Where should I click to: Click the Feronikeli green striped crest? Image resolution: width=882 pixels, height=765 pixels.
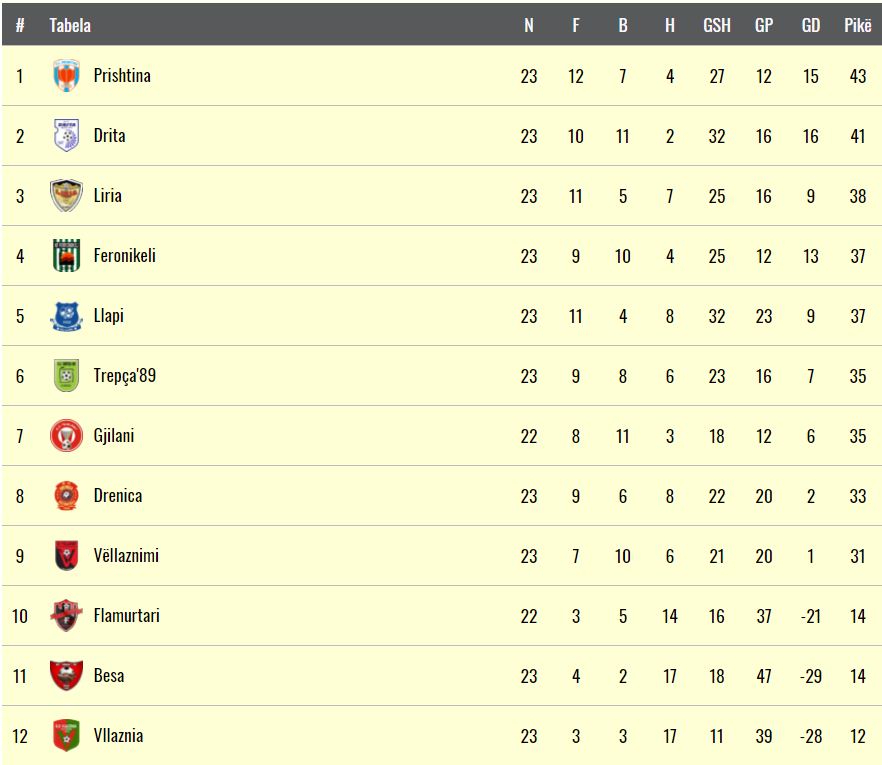(66, 255)
